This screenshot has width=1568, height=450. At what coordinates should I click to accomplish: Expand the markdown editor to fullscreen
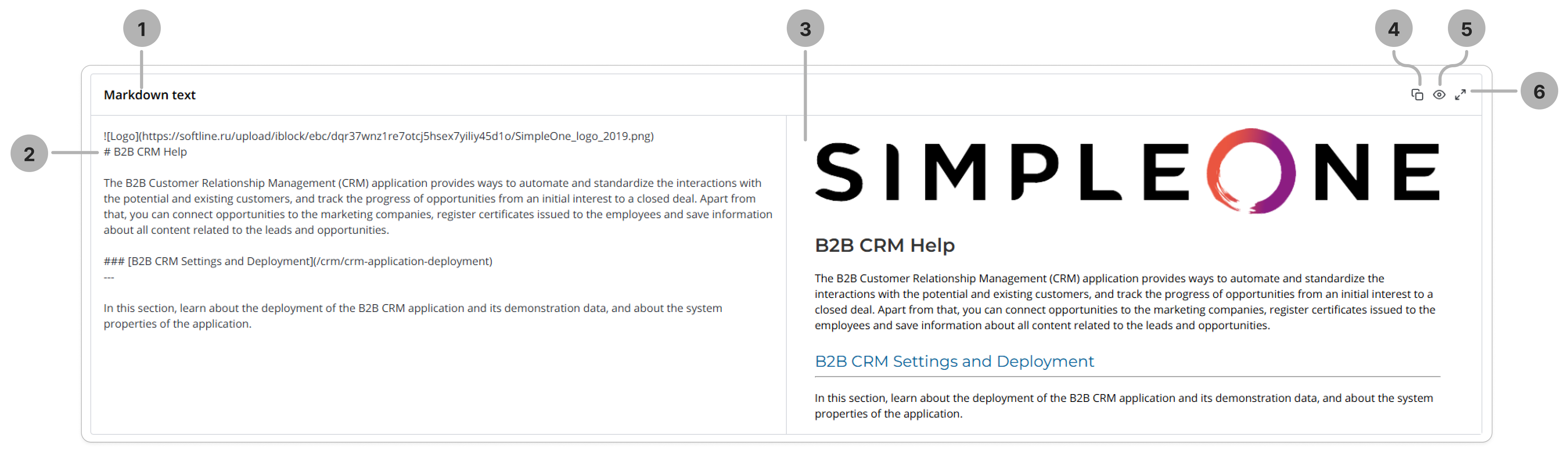[x=1460, y=95]
